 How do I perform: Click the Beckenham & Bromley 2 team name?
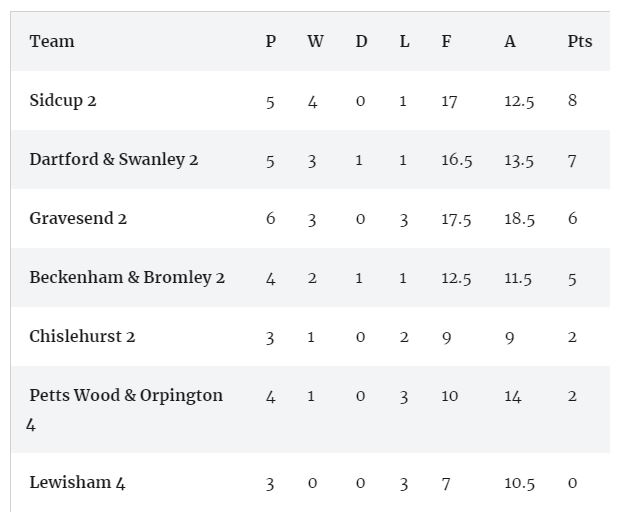pos(127,277)
